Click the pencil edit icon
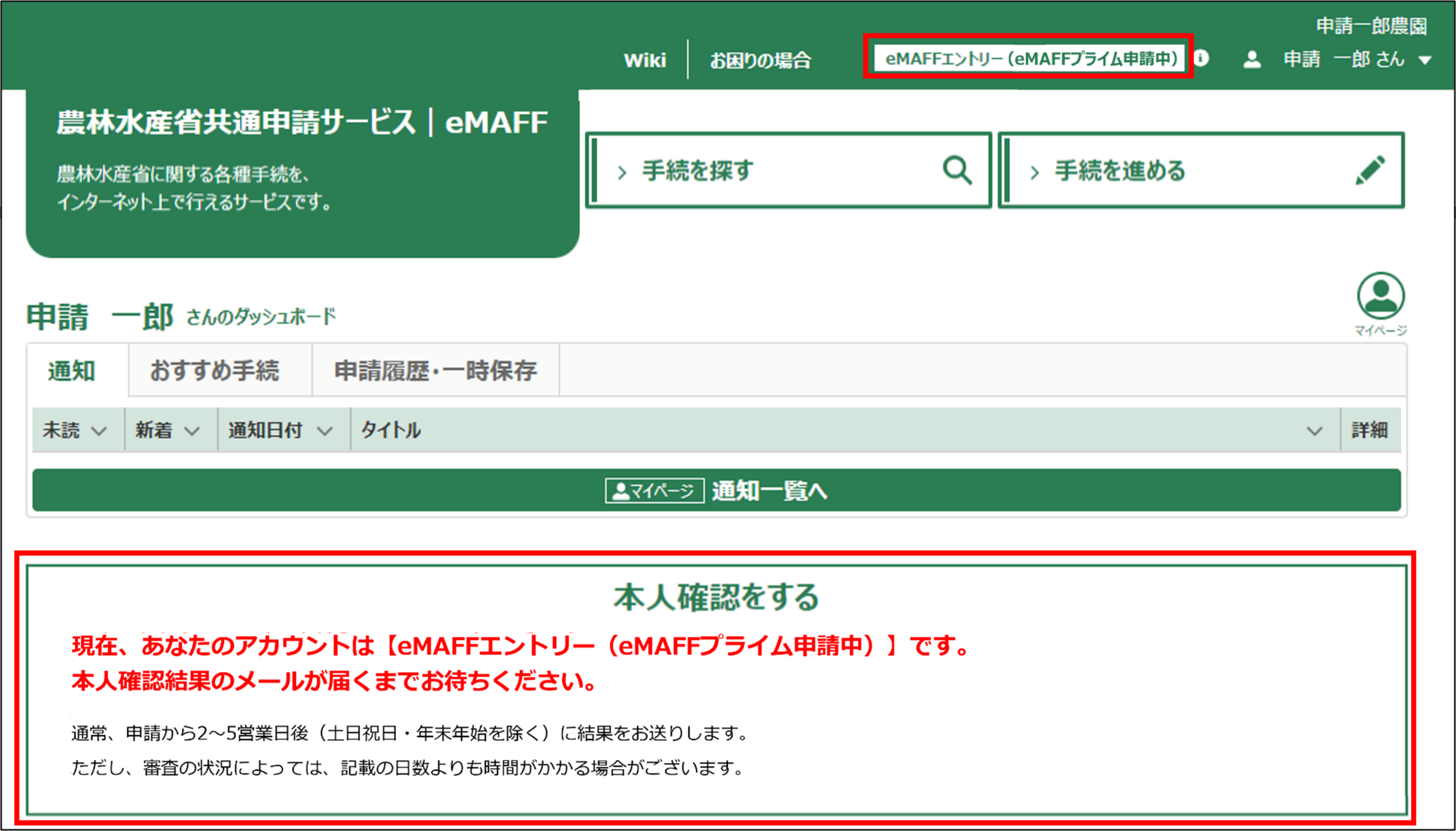 [x=1370, y=170]
